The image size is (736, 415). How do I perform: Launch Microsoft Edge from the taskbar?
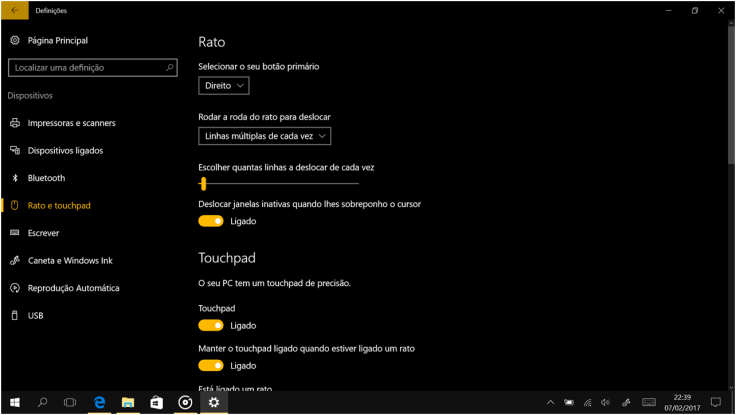tap(100, 402)
